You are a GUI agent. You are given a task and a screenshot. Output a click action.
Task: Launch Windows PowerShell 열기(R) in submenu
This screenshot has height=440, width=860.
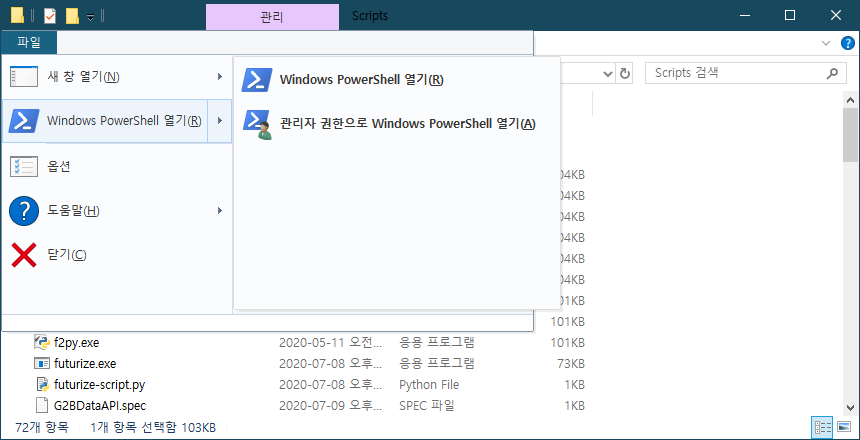tap(397, 80)
